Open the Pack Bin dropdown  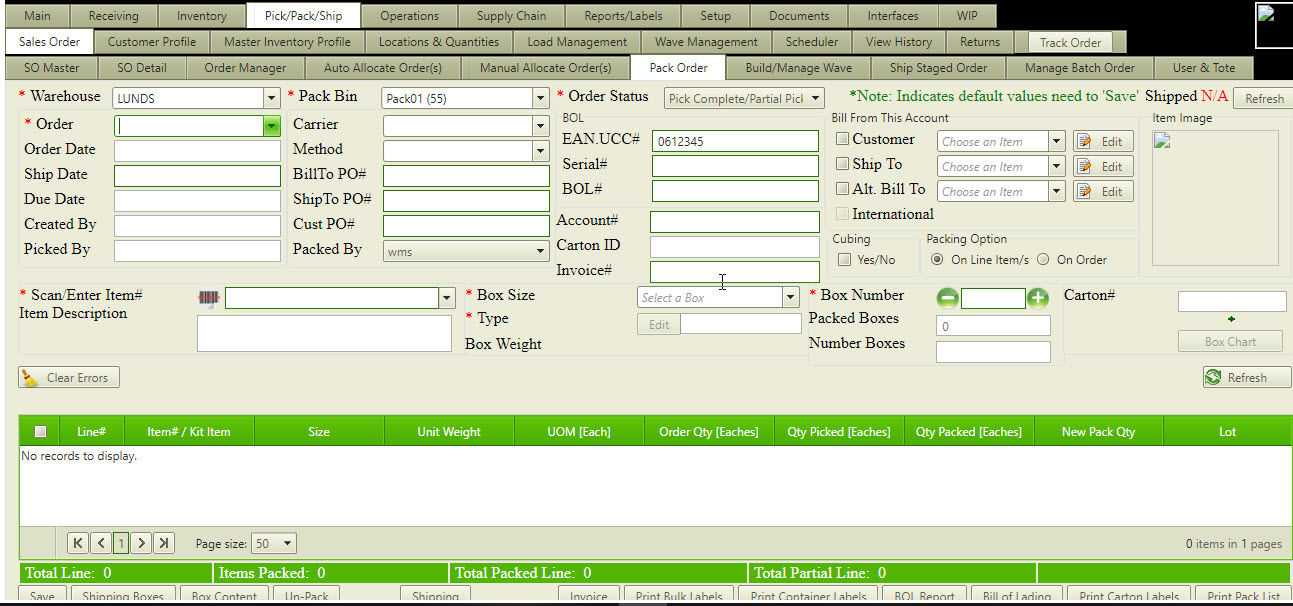pyautogui.click(x=541, y=98)
